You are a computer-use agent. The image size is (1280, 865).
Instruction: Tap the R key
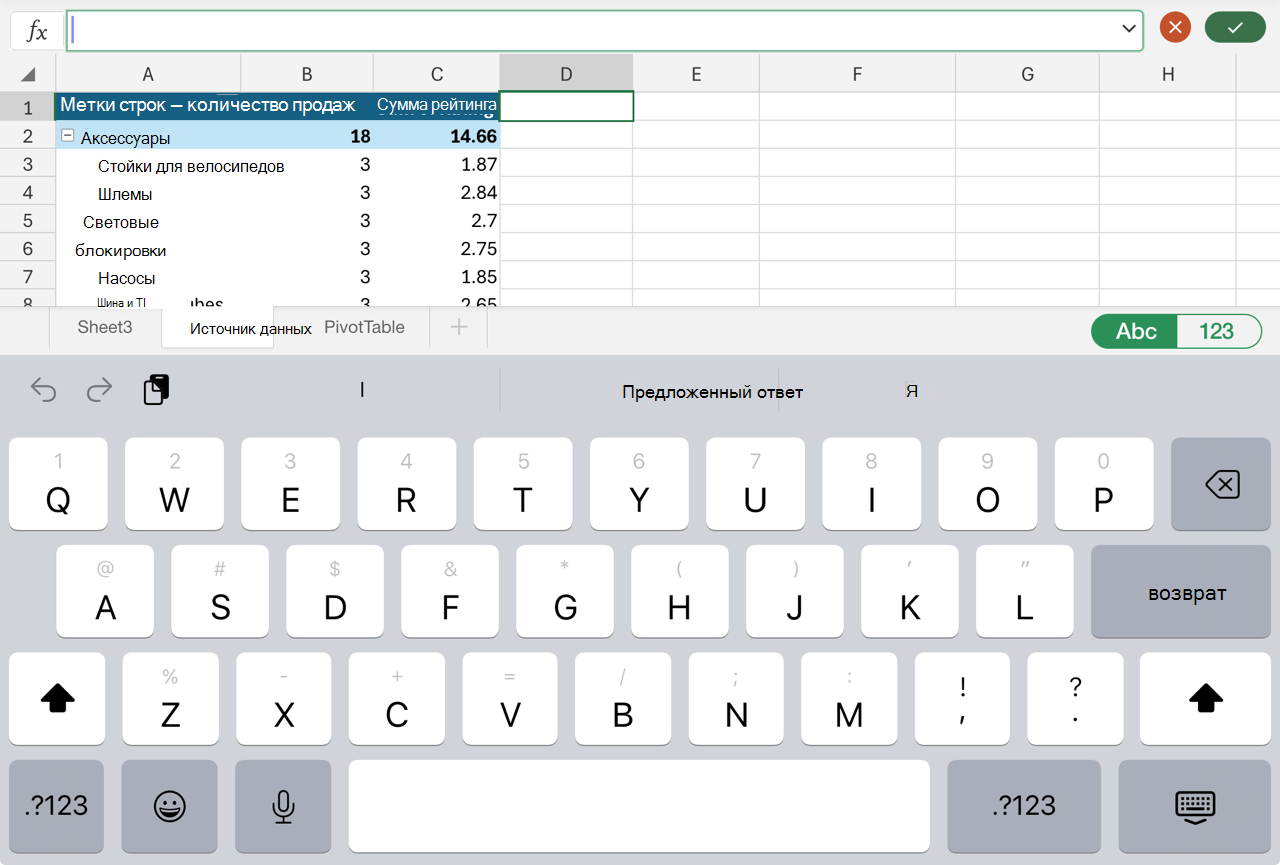click(406, 484)
